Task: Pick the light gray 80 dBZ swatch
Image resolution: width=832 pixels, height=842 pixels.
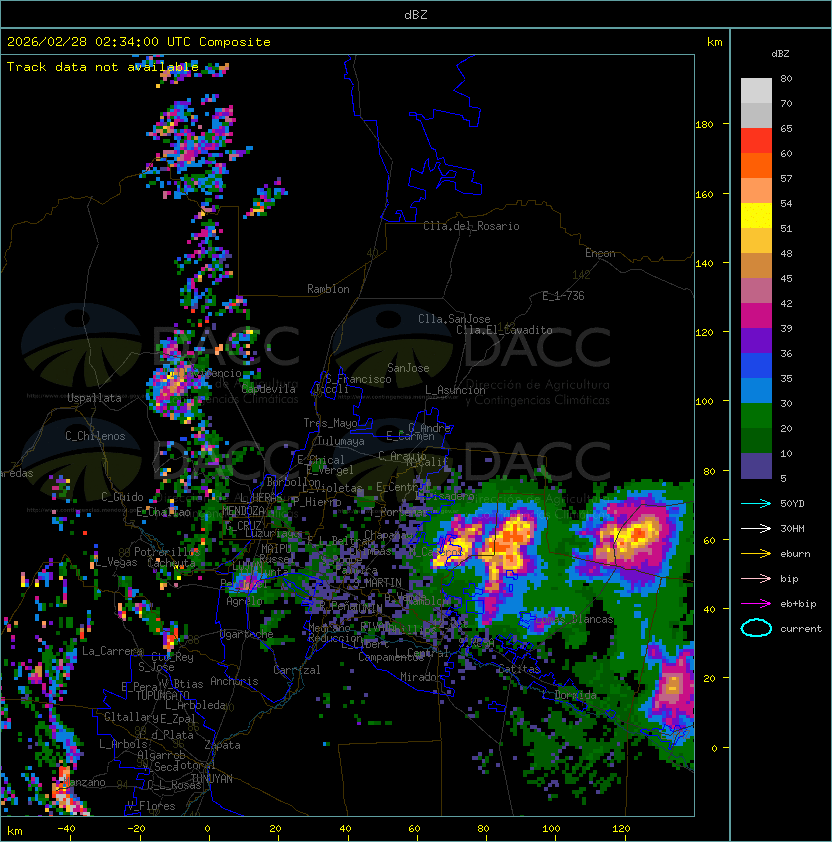Action: 756,90
